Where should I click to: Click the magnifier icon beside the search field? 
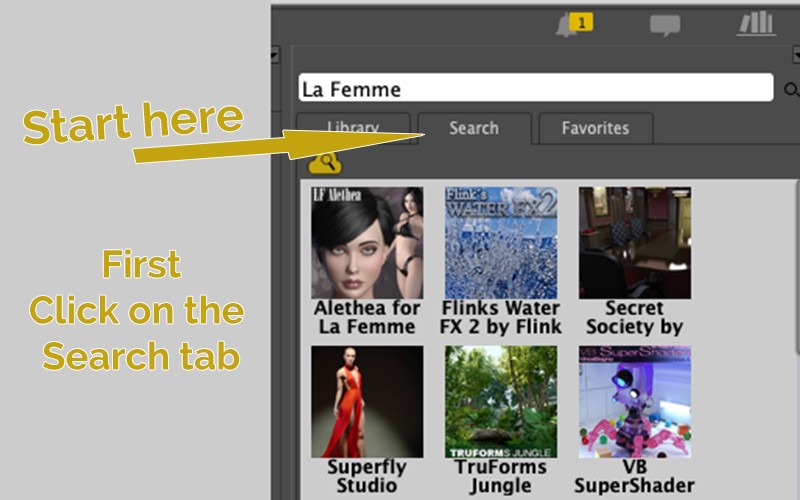tap(791, 90)
